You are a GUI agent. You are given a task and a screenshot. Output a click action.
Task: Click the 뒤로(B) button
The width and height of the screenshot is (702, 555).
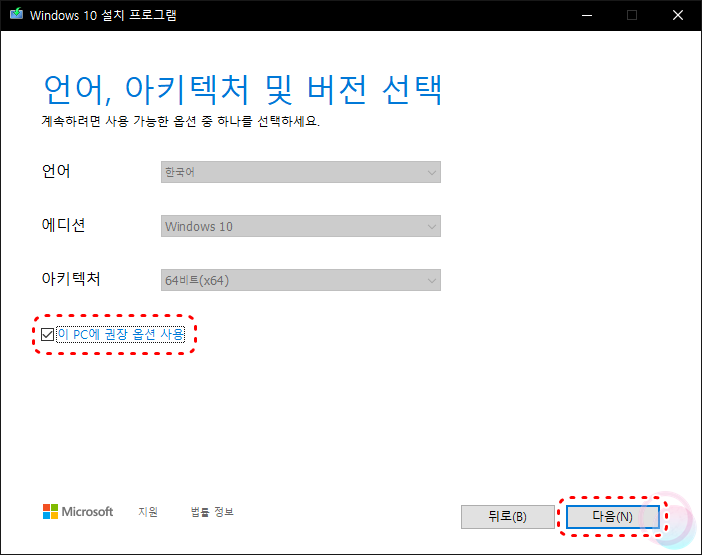507,517
